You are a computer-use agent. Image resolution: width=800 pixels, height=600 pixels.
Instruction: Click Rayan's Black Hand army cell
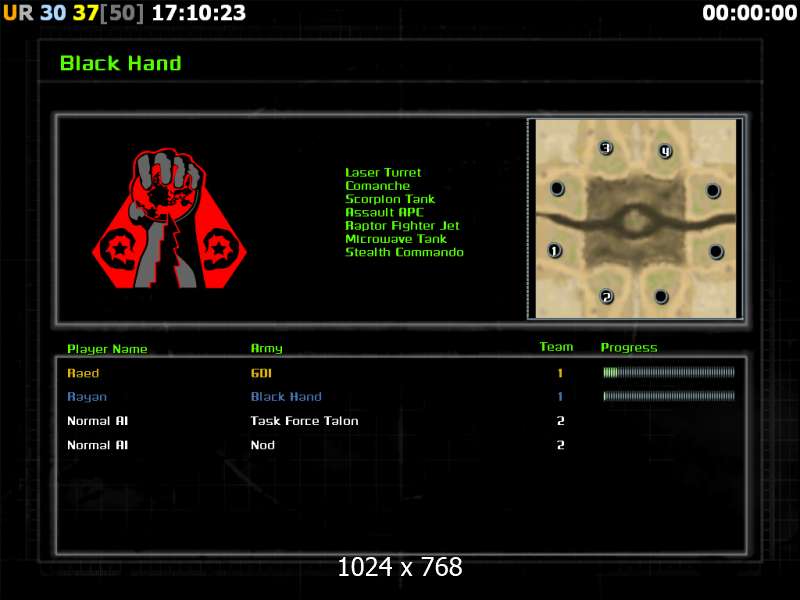[x=286, y=396]
